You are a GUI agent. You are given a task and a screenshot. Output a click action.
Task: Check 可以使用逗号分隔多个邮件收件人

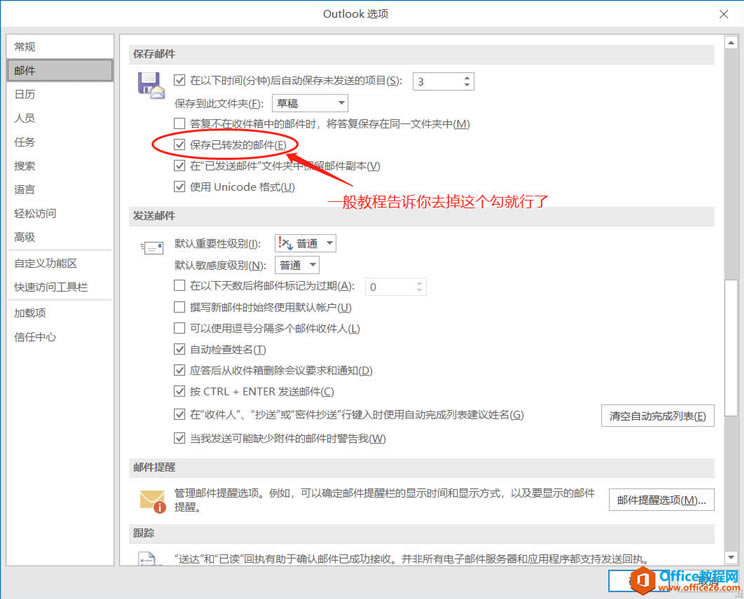pos(179,328)
